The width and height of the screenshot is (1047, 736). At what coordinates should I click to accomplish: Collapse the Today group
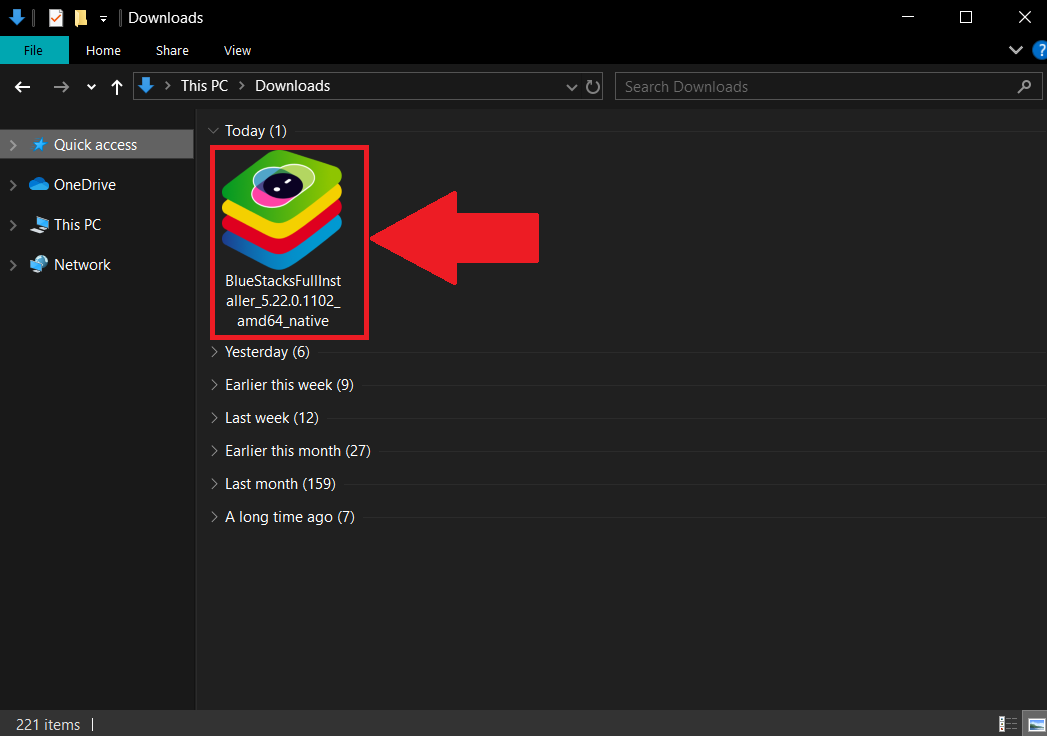213,130
